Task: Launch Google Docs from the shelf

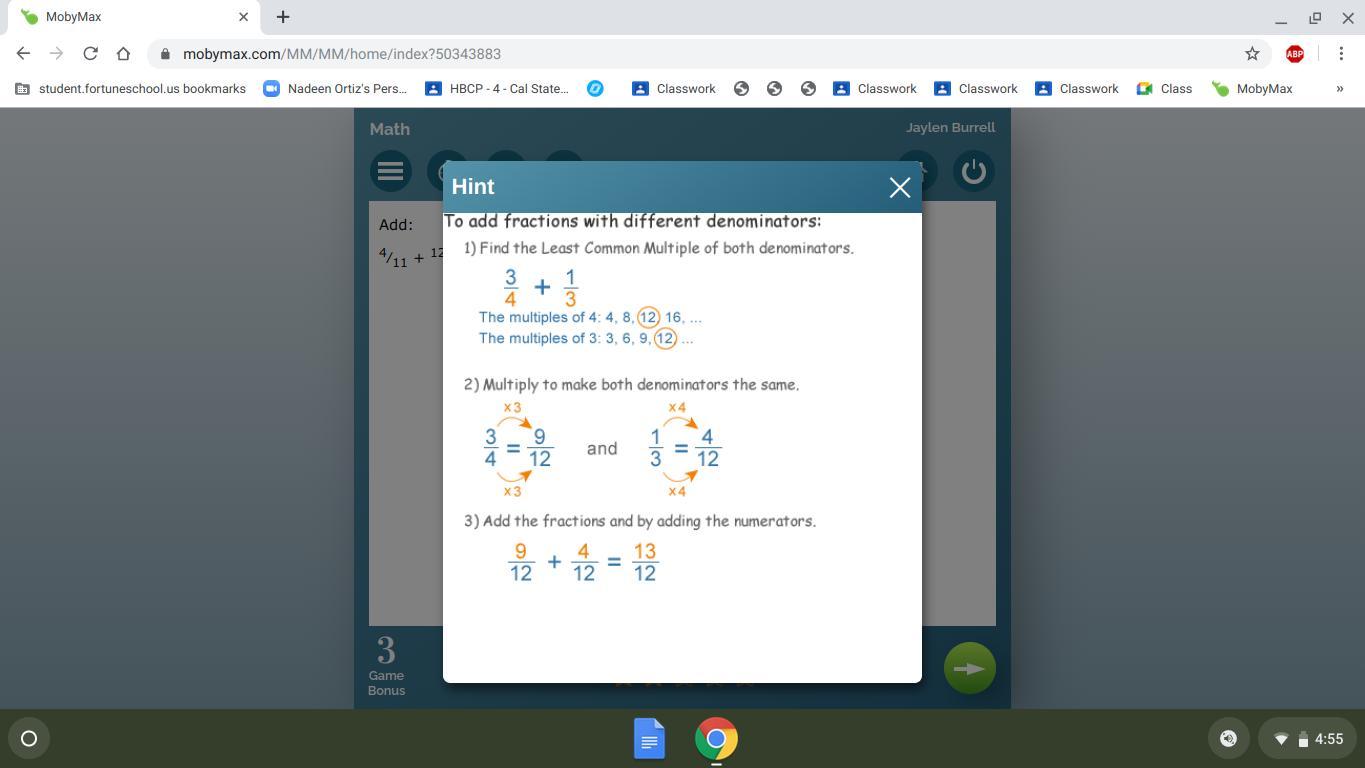Action: pos(649,739)
